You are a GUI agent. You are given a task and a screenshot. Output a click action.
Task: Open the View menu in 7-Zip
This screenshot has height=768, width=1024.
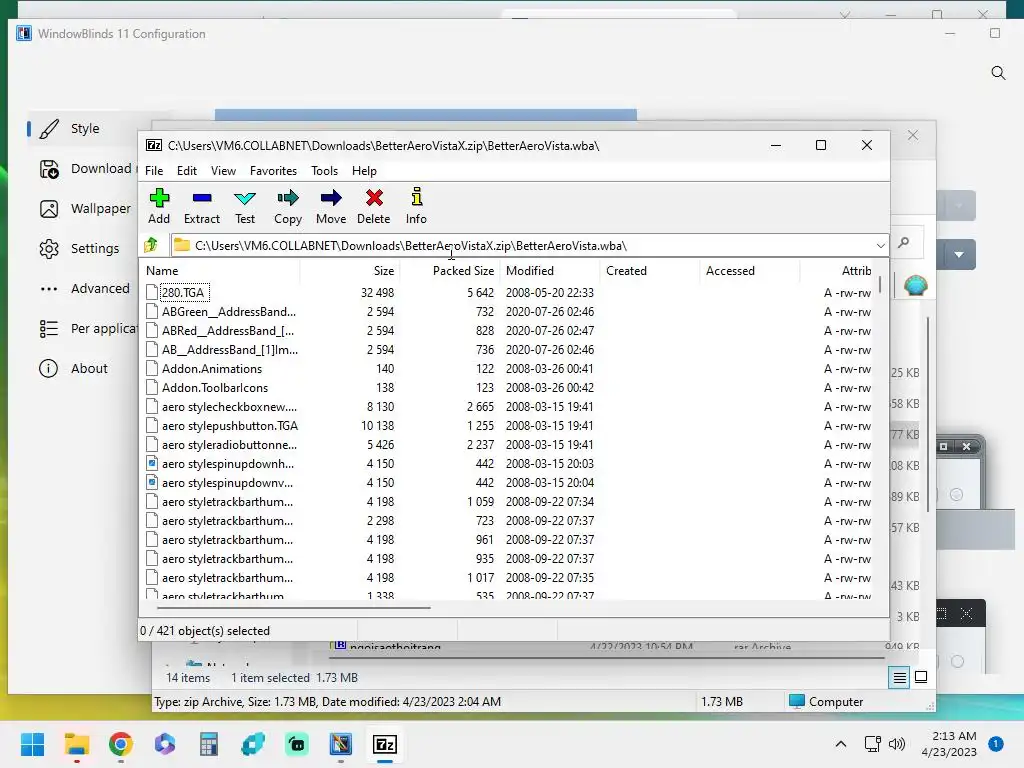coord(223,170)
